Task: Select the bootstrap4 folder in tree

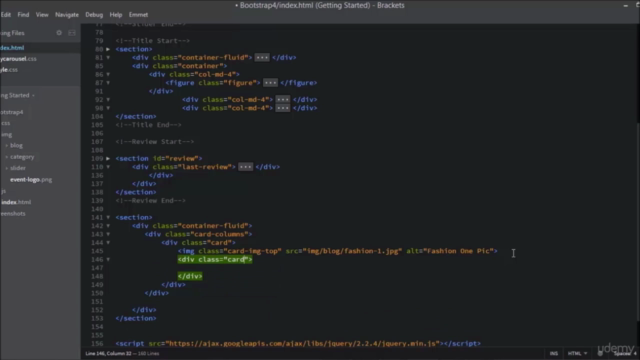Action: coord(12,112)
